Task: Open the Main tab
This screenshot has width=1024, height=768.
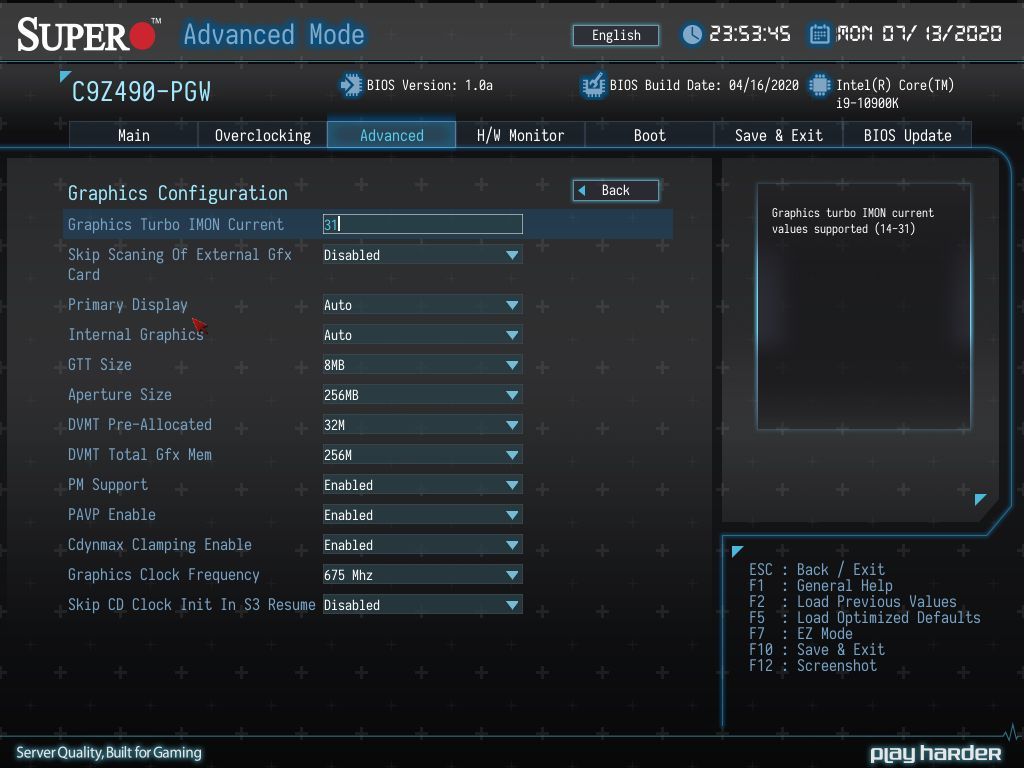Action: [133, 135]
